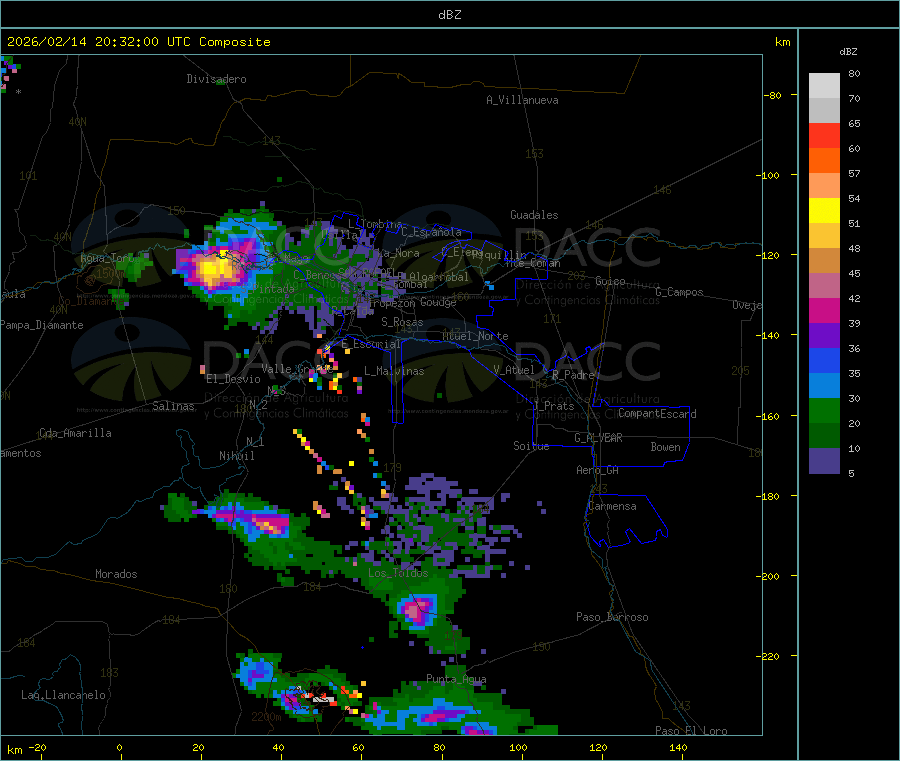Pick the slate purple 10-5 dBZ legend band
Viewport: 900px width, 761px height.
[824, 461]
